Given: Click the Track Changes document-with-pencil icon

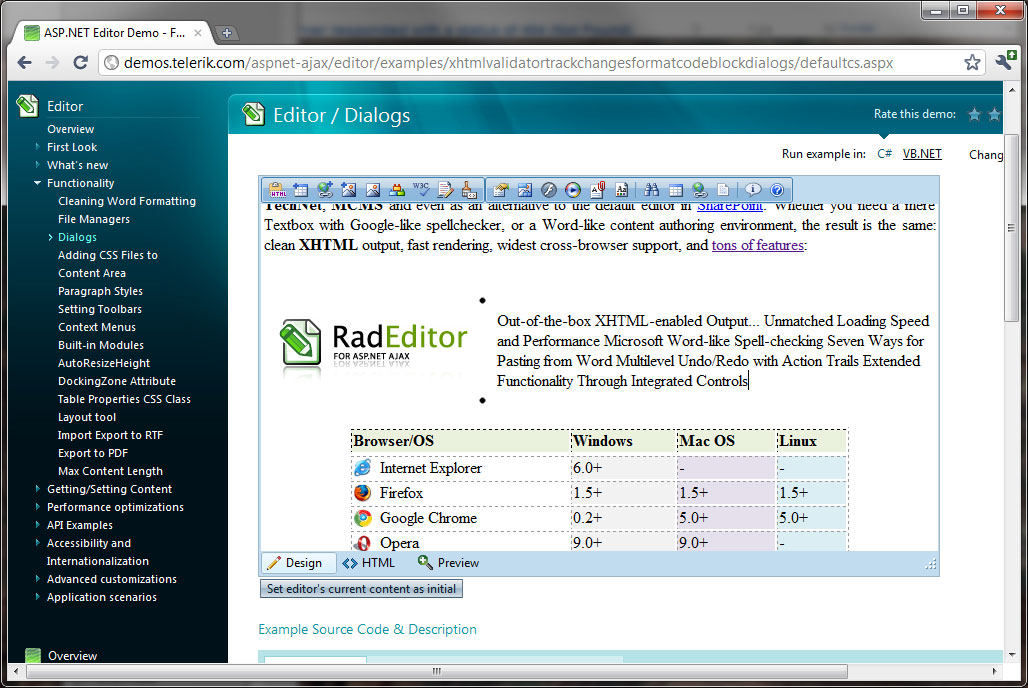Looking at the screenshot, I should pyautogui.click(x=445, y=190).
